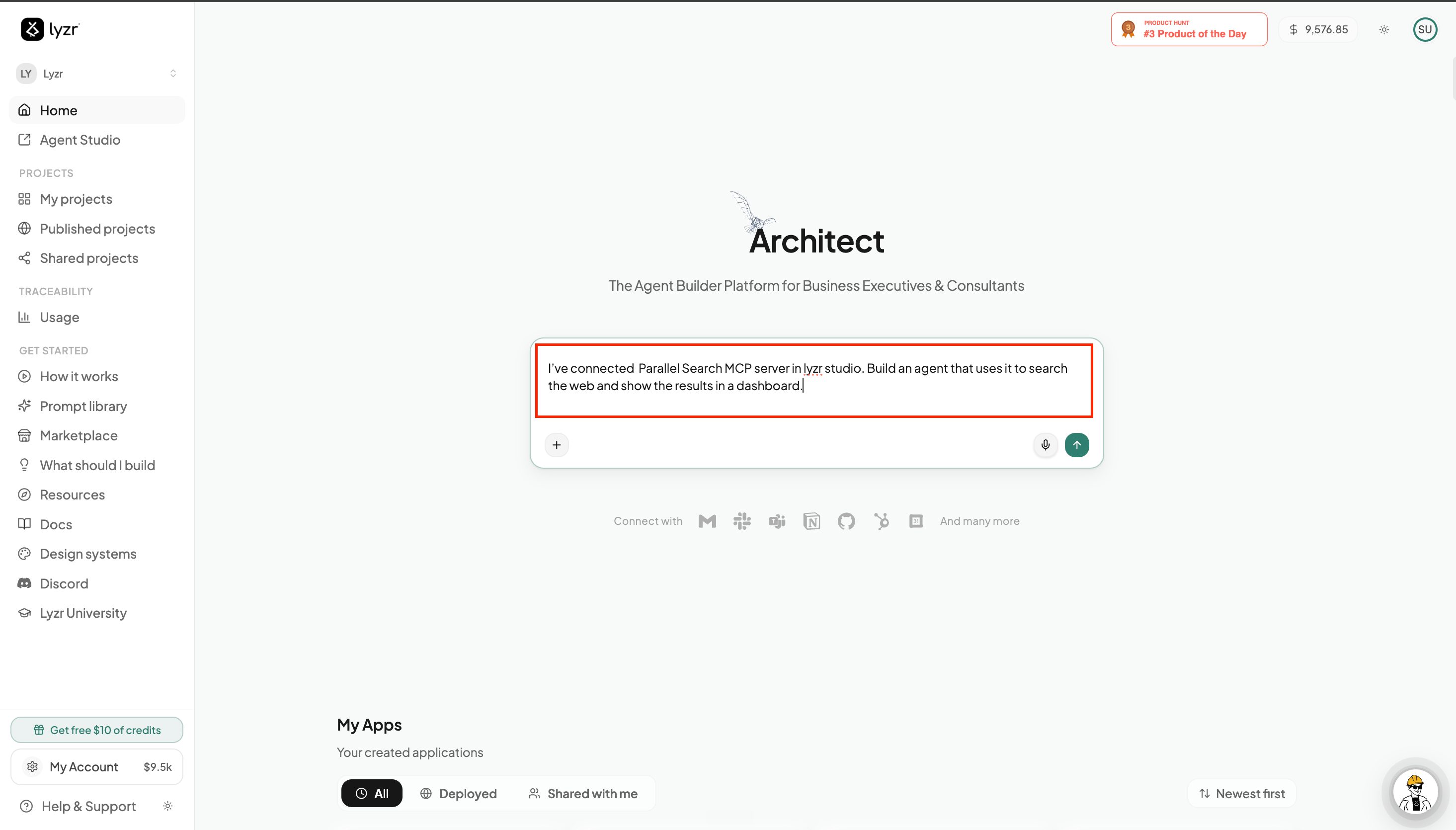Open Shared projects

tap(97, 258)
